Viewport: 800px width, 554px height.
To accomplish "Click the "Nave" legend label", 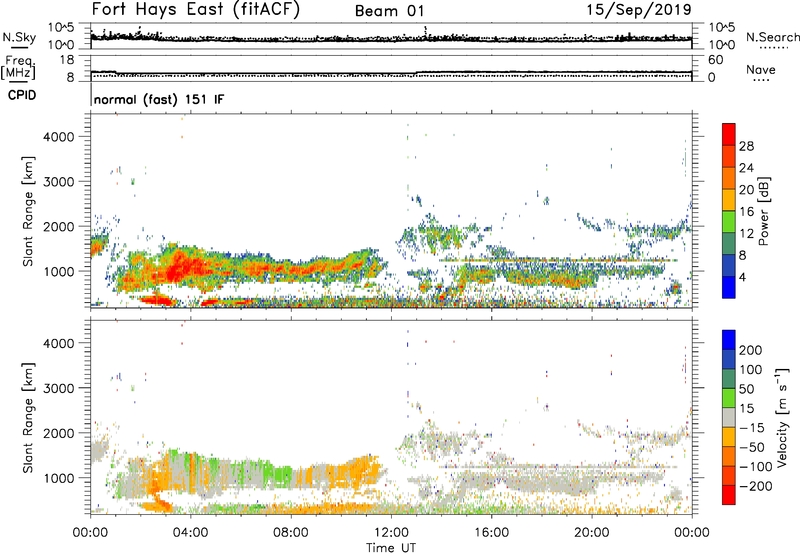I will tap(761, 70).
